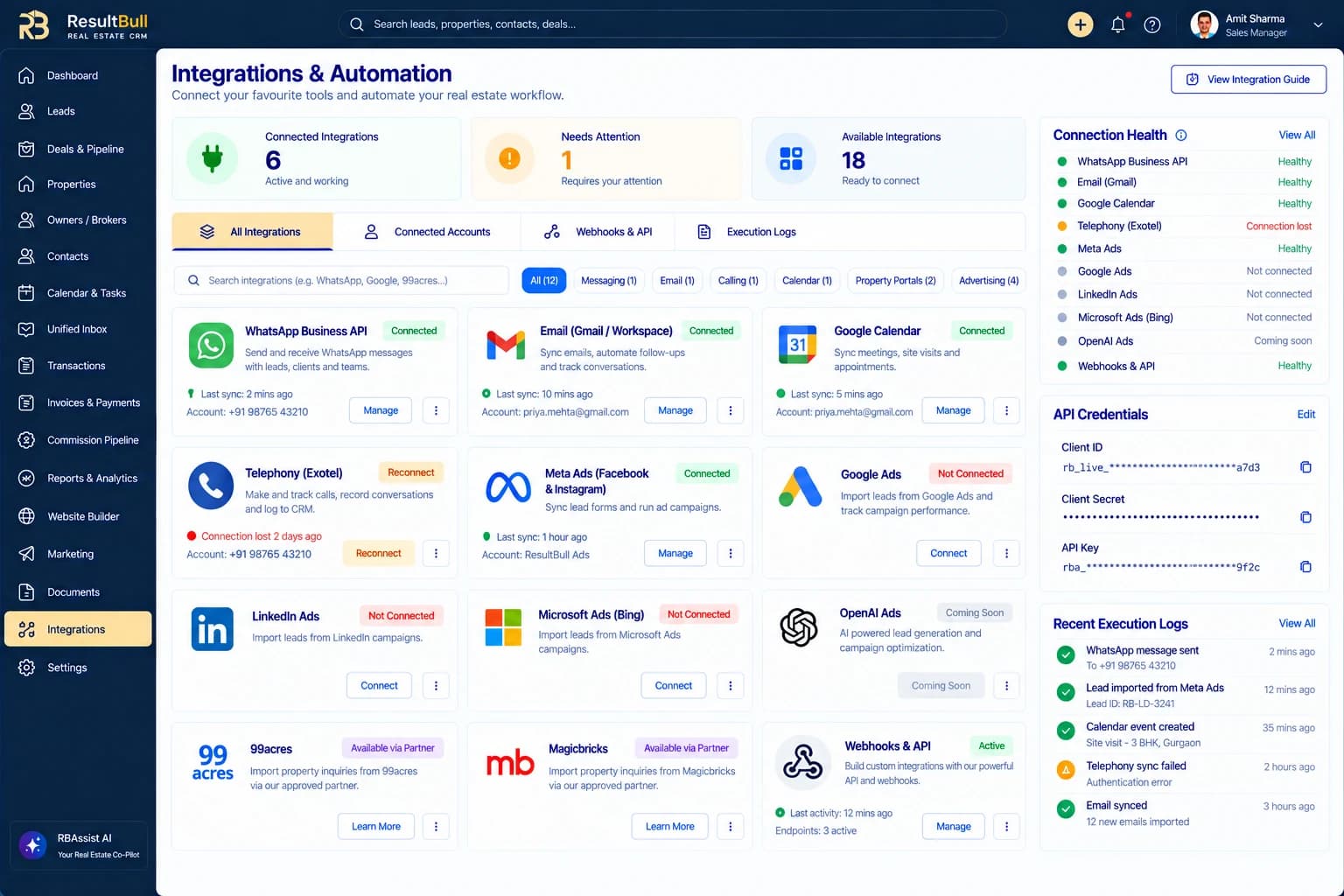1344x896 pixels.
Task: Open the Execution Logs tab
Action: pyautogui.click(x=746, y=232)
